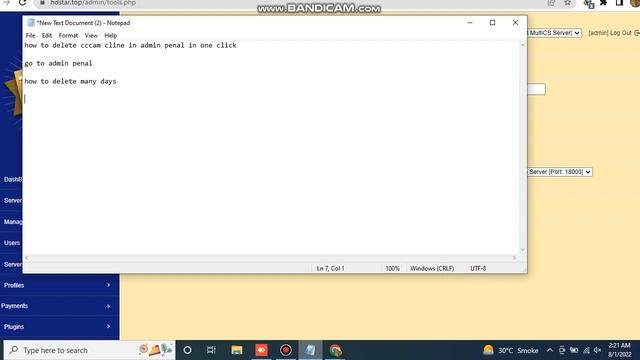Viewport: 640px width, 360px height.
Task: Expand the Payments sidebar item
Action: (x=60, y=306)
